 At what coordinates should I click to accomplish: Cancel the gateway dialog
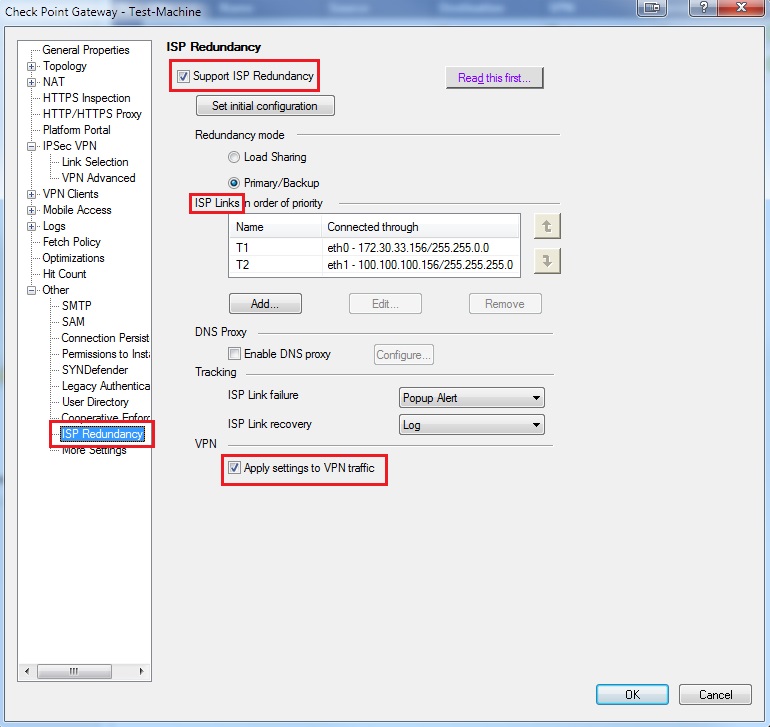[715, 695]
